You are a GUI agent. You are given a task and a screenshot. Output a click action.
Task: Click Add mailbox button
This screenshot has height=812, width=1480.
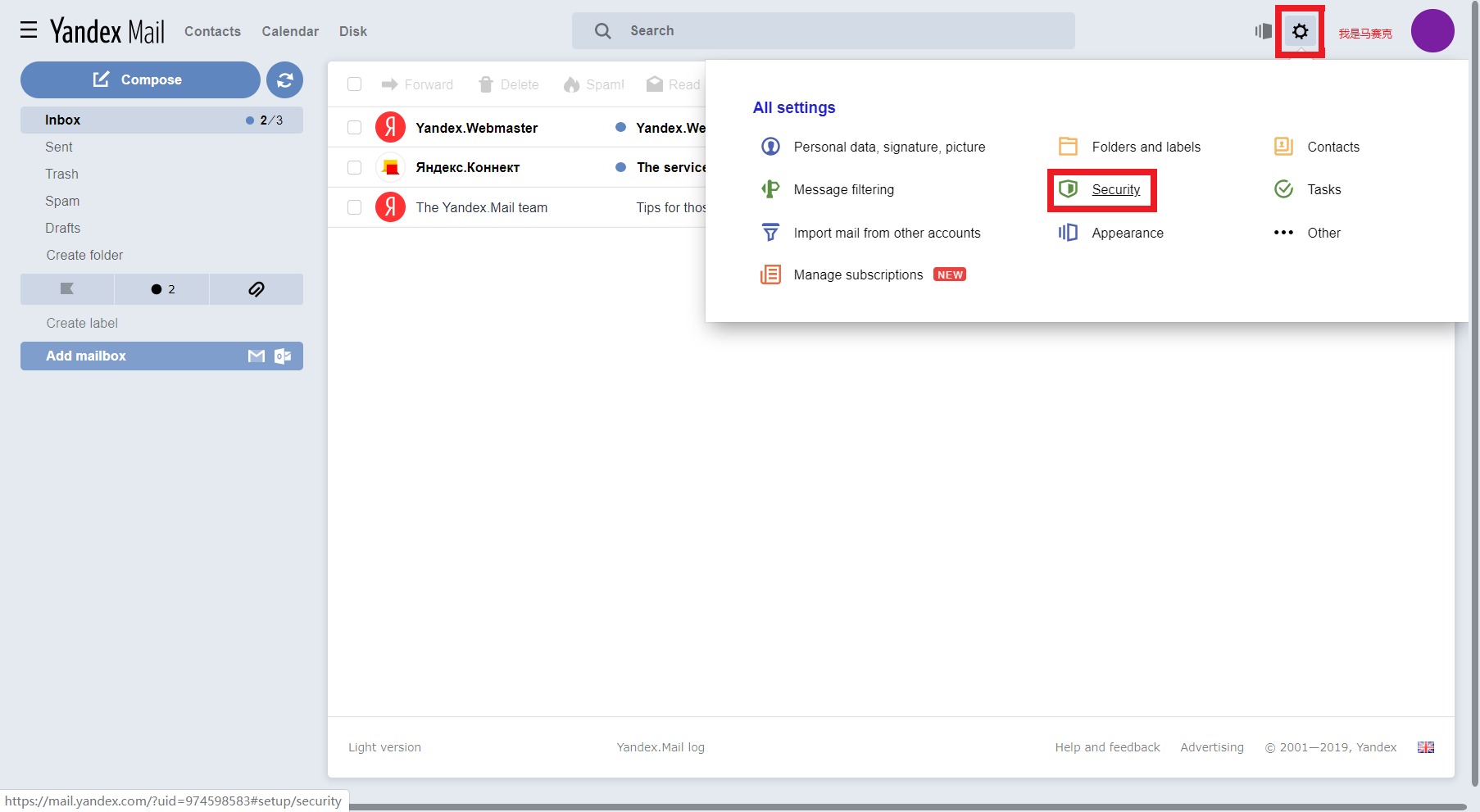tap(161, 356)
